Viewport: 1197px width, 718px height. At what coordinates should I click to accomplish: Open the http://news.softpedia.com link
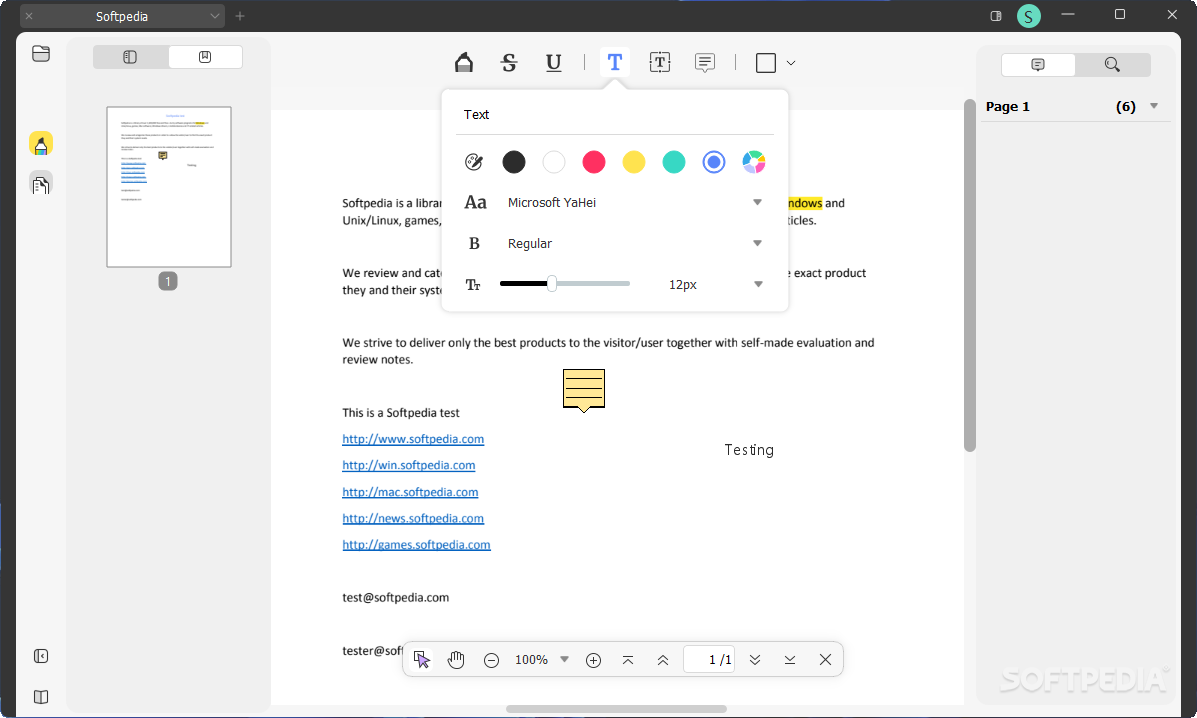click(x=413, y=518)
